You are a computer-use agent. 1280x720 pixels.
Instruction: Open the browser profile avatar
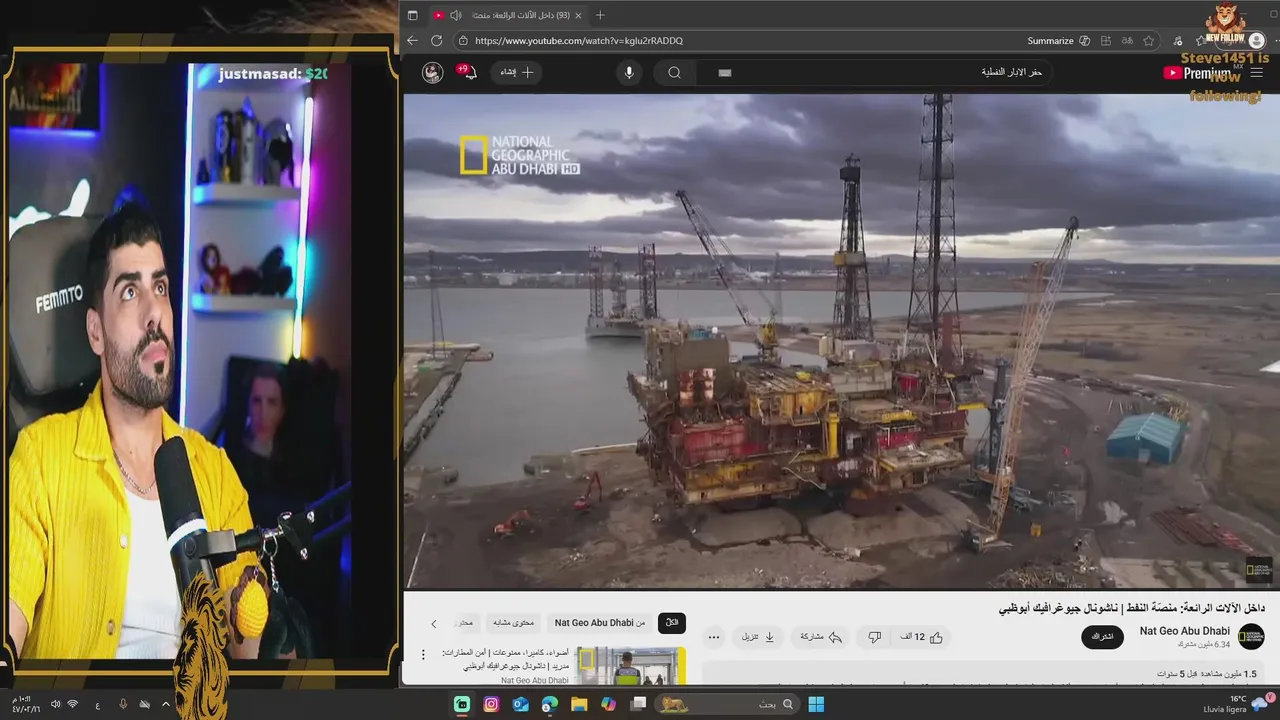(x=1256, y=41)
